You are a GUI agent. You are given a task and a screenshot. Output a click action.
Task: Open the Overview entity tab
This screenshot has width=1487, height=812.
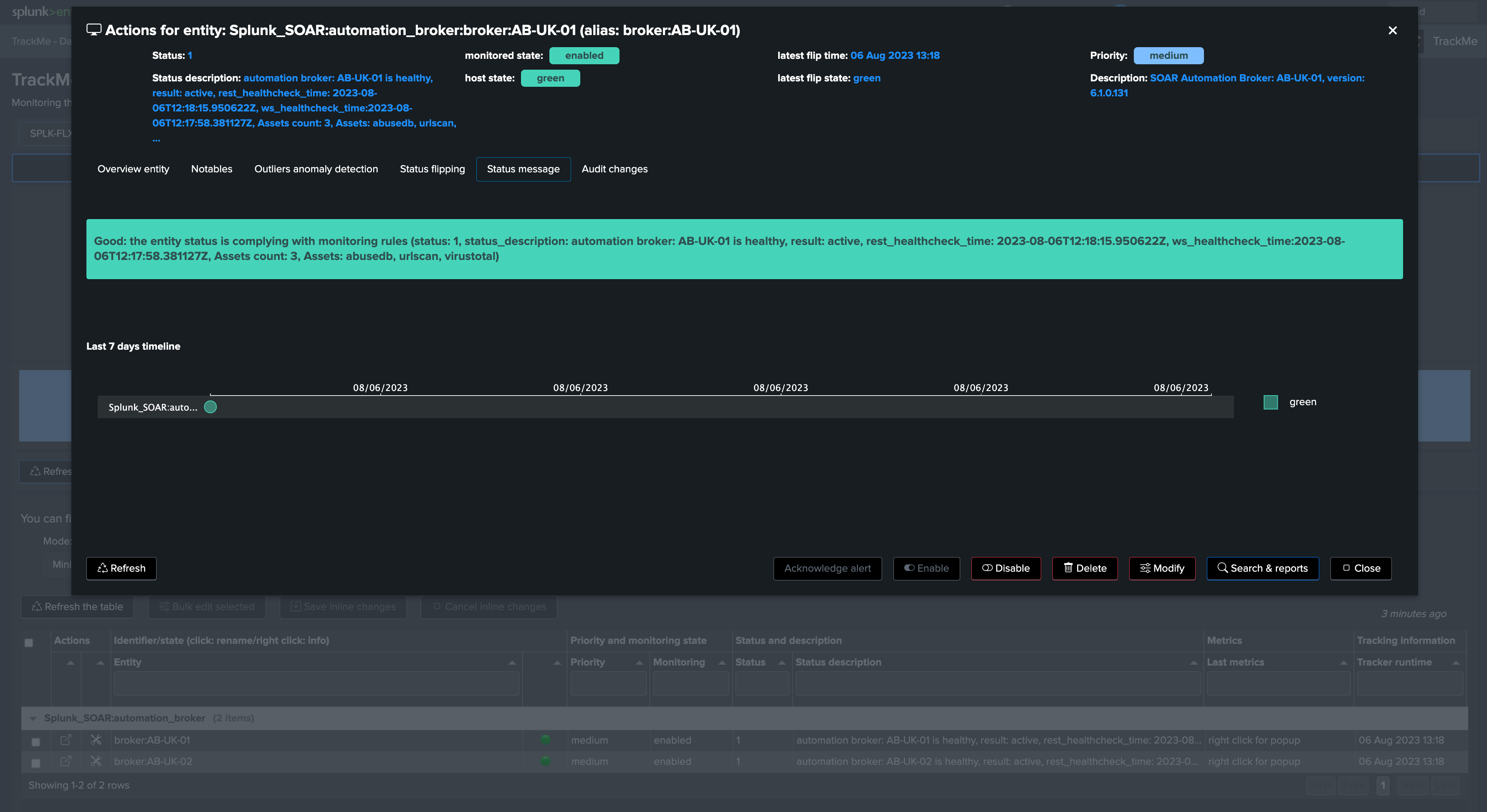tap(133, 169)
